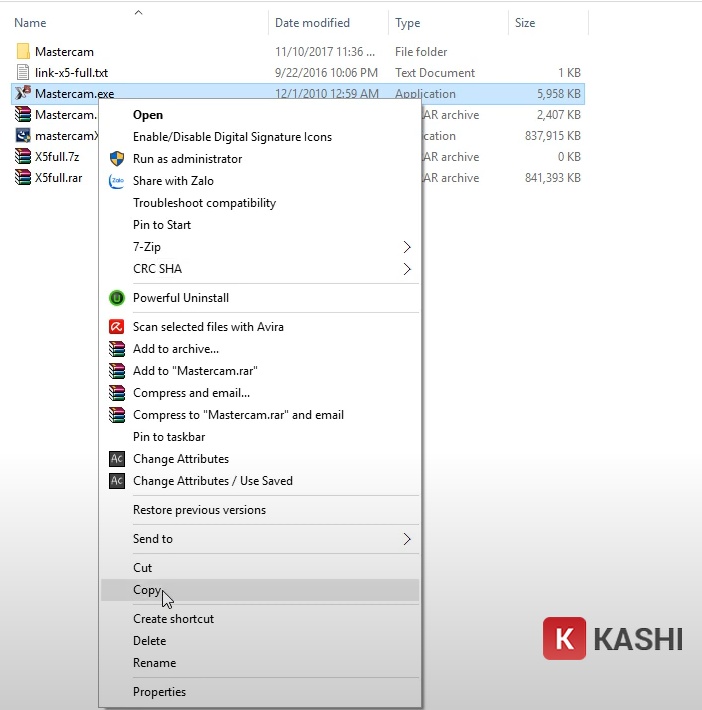
Task: Click the Zalo share icon
Action: 116,181
